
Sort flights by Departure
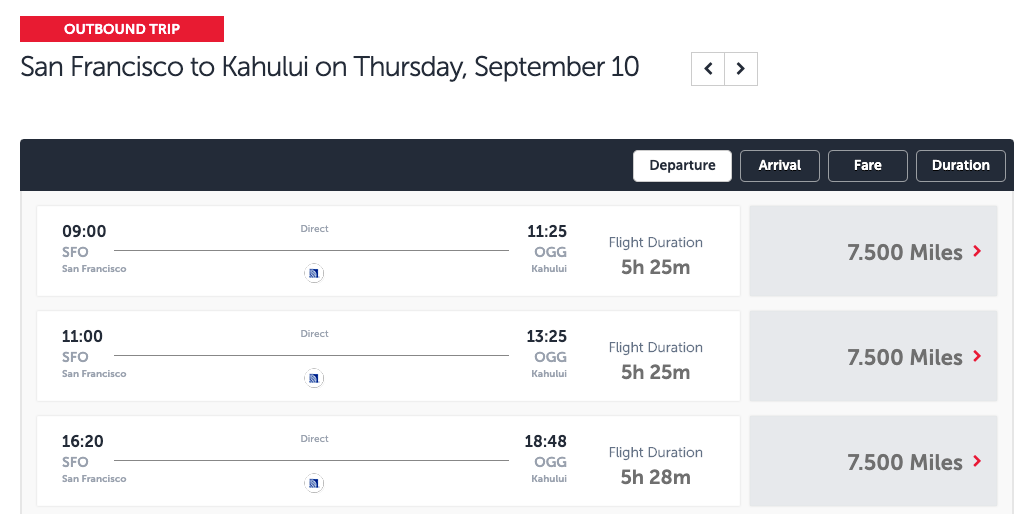pyautogui.click(x=682, y=166)
